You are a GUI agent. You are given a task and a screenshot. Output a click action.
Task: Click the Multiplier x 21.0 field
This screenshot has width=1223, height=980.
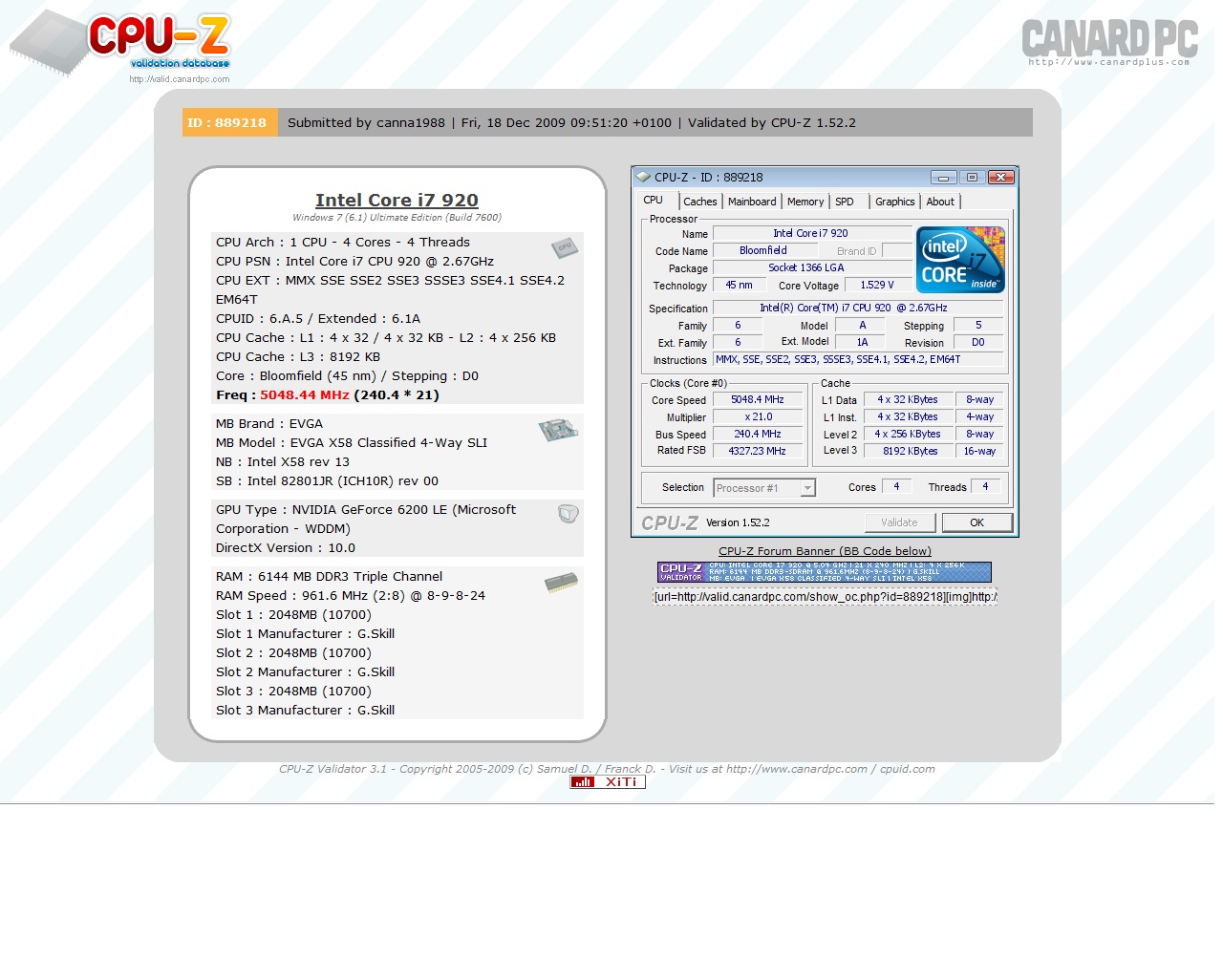pyautogui.click(x=758, y=417)
